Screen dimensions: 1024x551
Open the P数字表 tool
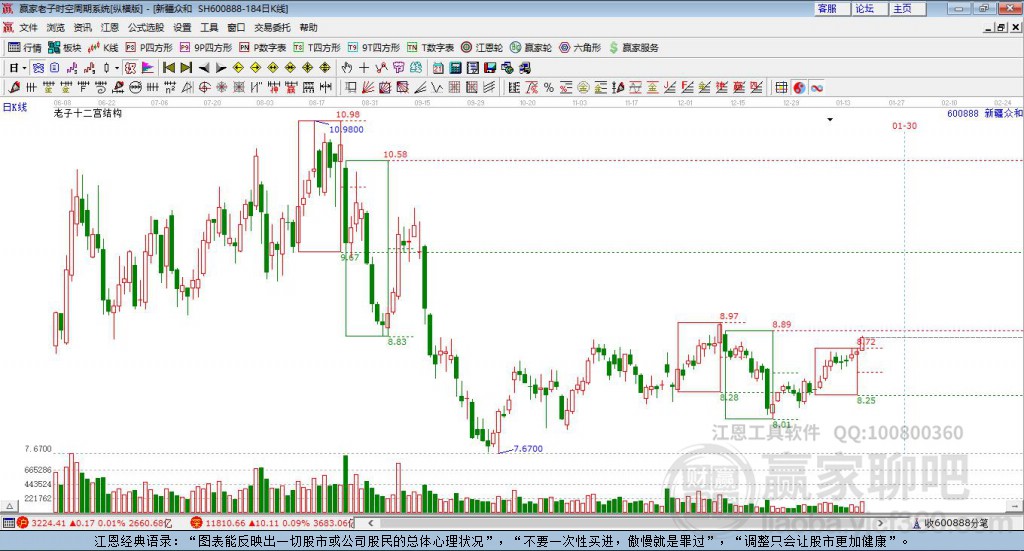[x=263, y=48]
